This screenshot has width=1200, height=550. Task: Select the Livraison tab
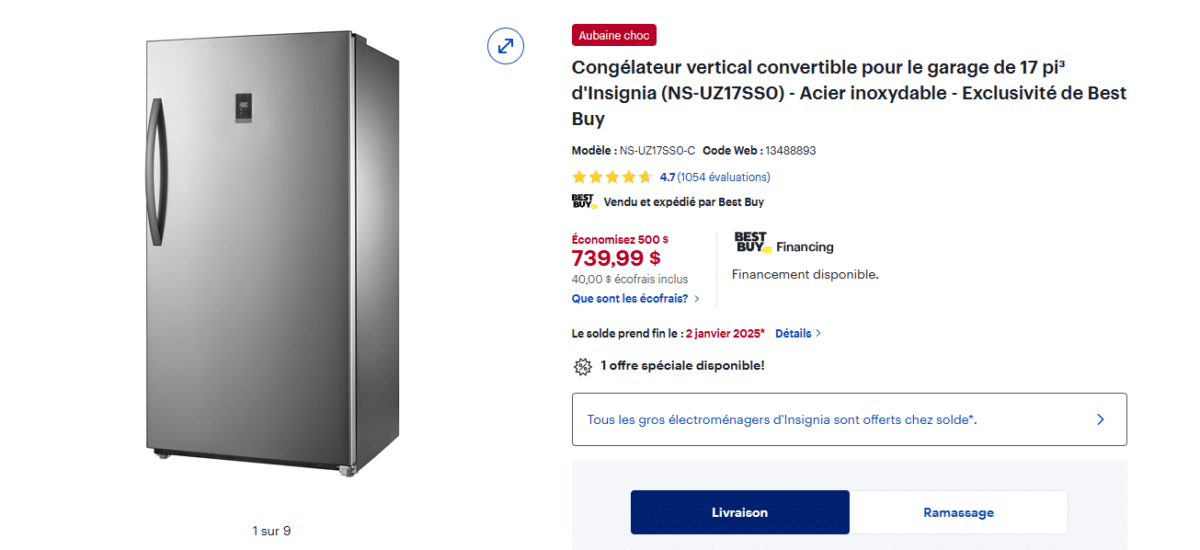pos(740,512)
